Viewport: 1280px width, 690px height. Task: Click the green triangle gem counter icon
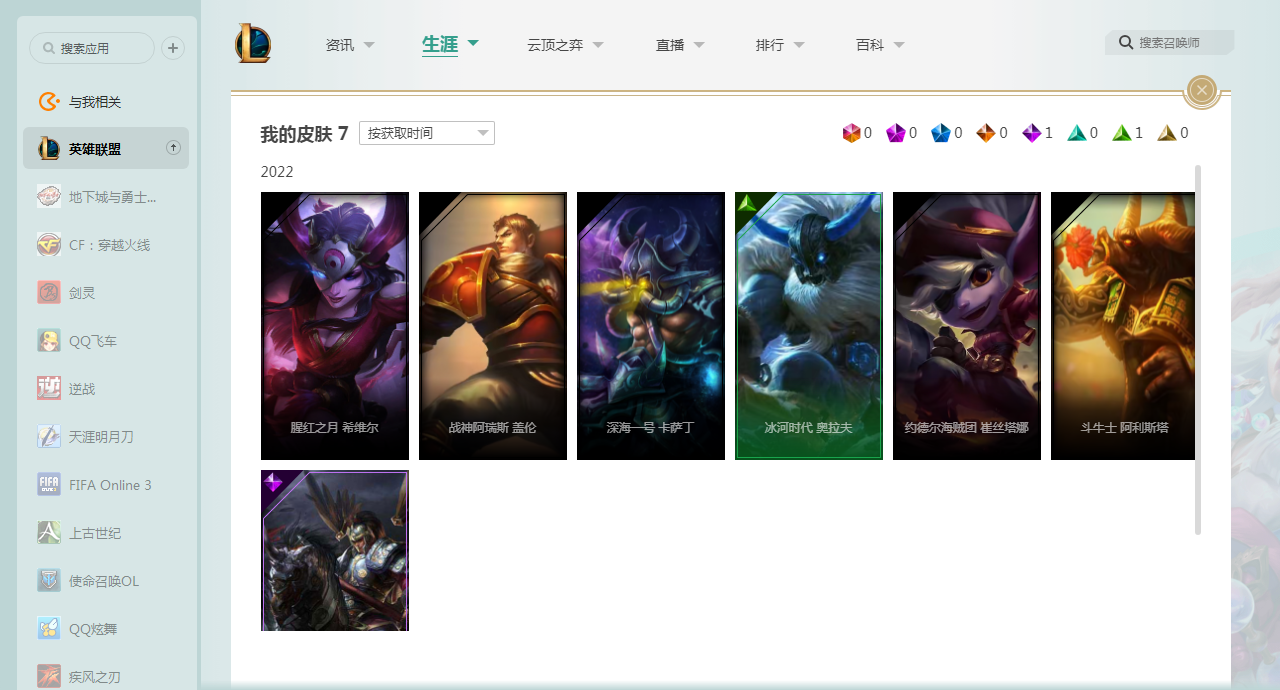(x=1122, y=133)
